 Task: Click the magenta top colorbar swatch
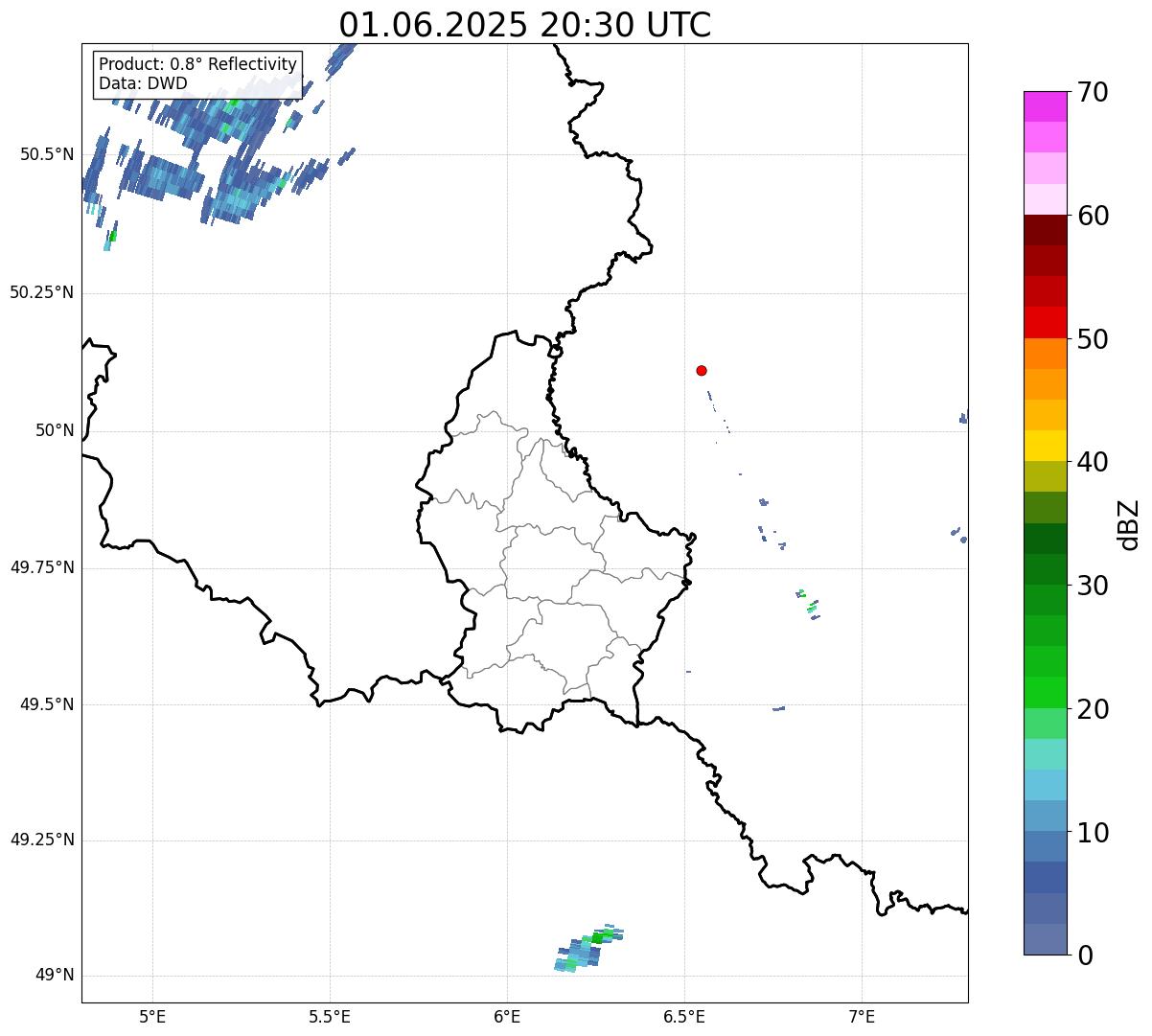(1045, 106)
